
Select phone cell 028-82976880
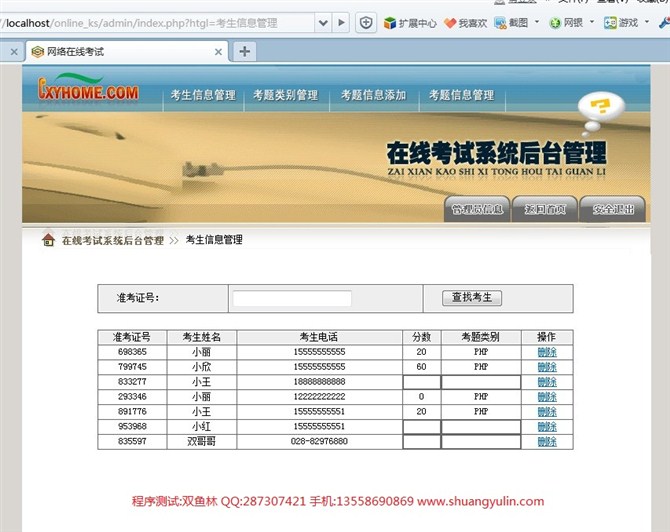point(319,441)
